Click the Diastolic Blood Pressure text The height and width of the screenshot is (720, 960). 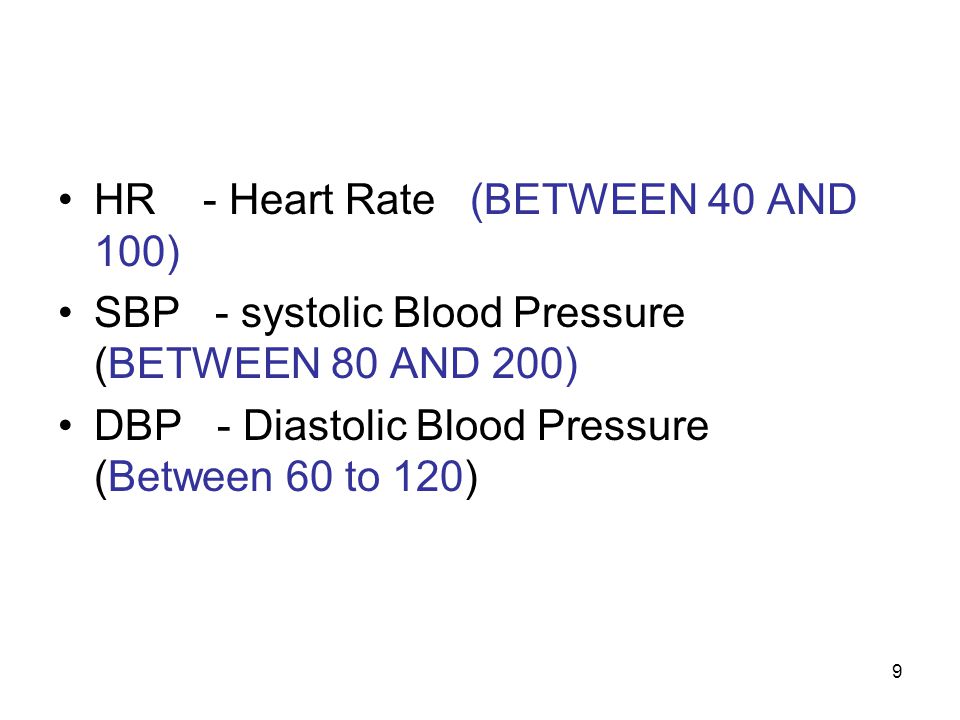click(476, 425)
